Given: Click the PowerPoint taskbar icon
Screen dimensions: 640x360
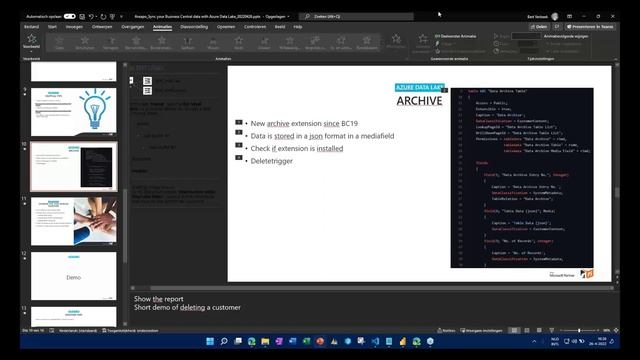Looking at the screenshot, I should pos(320,341).
